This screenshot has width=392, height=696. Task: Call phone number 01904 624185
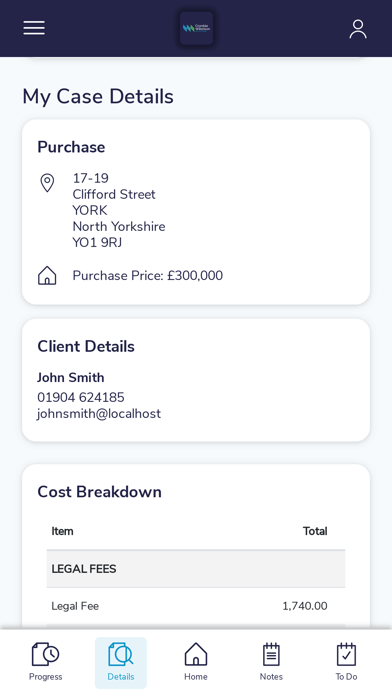[81, 397]
